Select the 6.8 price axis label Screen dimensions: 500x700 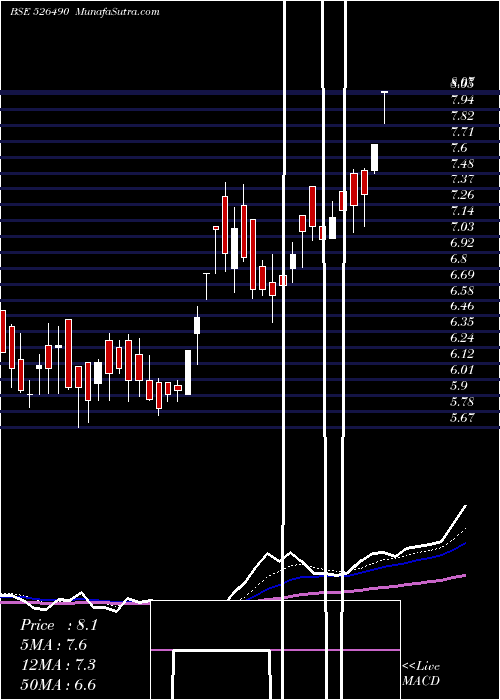point(459,258)
